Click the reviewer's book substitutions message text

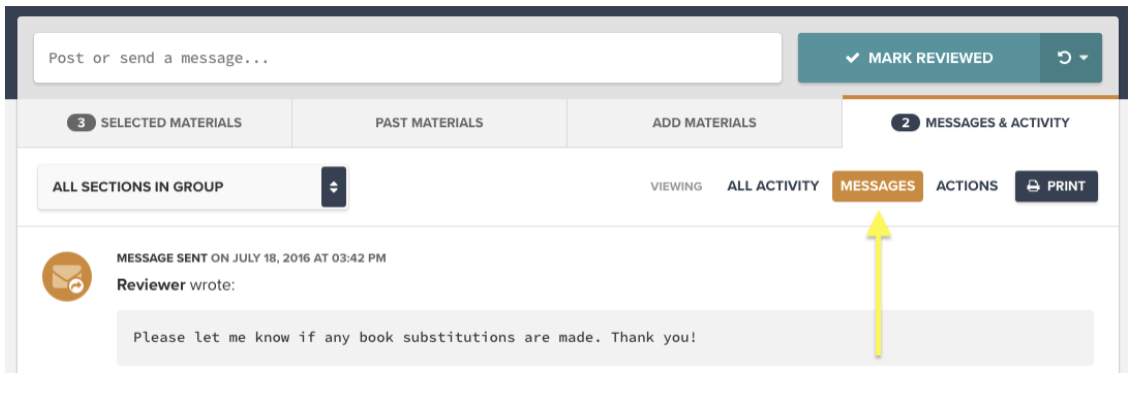pos(415,338)
